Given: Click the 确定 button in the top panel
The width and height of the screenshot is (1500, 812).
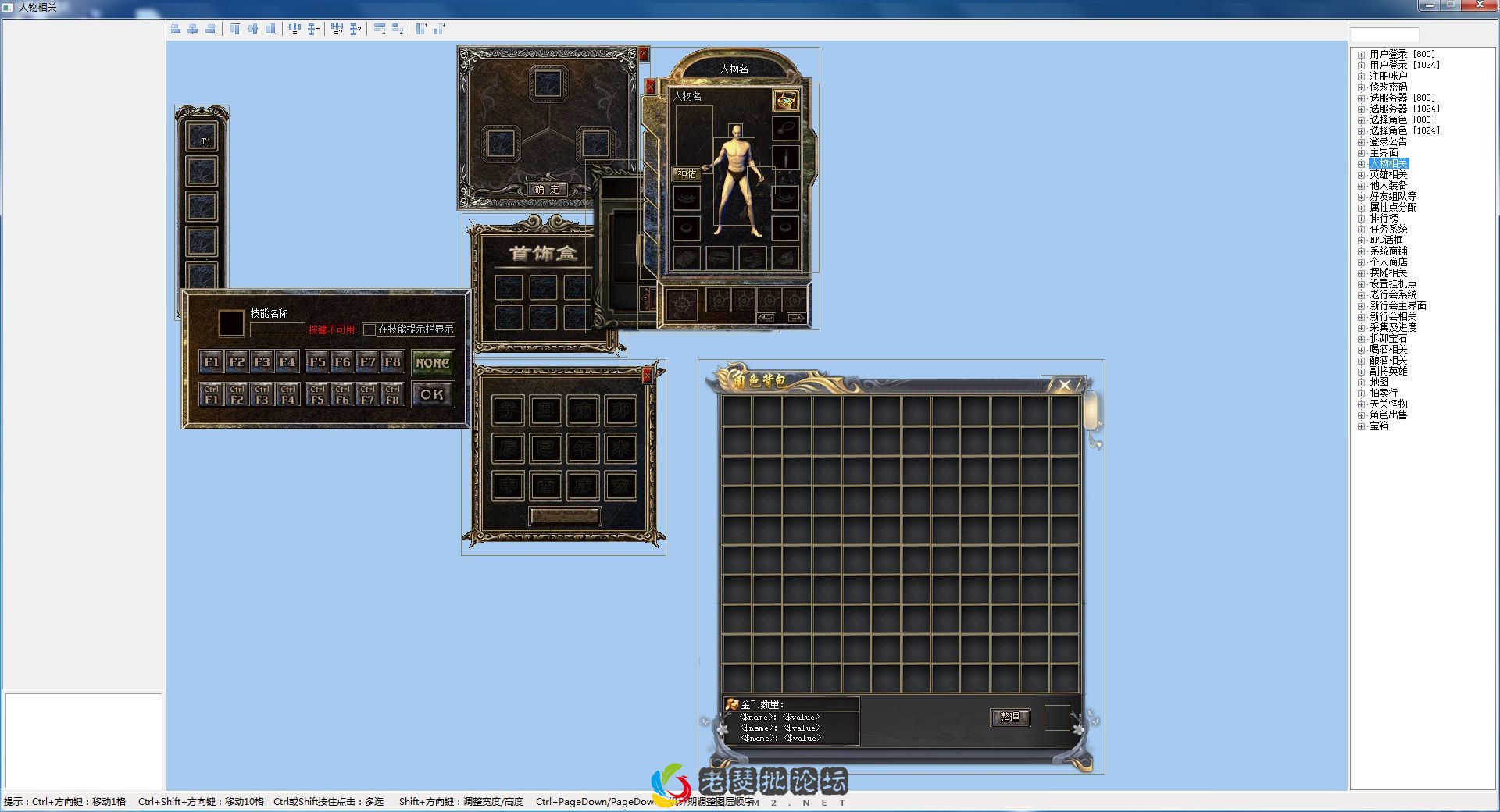Looking at the screenshot, I should click(547, 190).
